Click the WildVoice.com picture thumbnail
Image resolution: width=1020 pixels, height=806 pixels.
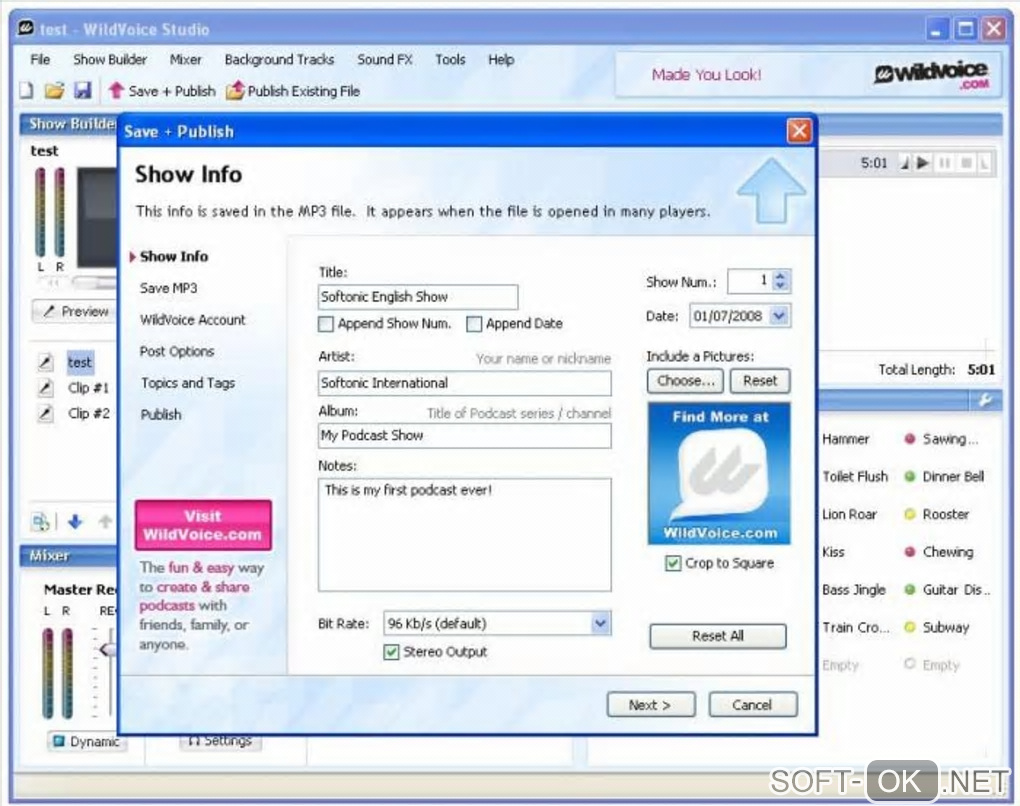pos(719,474)
